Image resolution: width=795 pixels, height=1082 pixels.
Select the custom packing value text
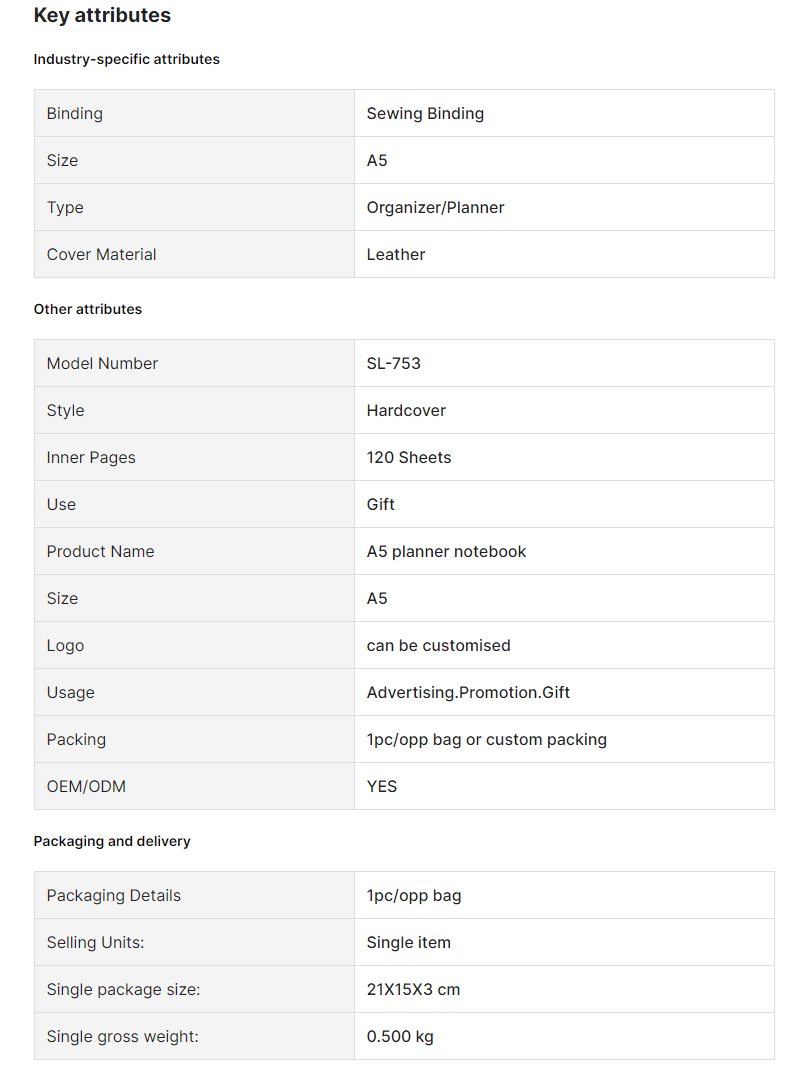point(487,739)
